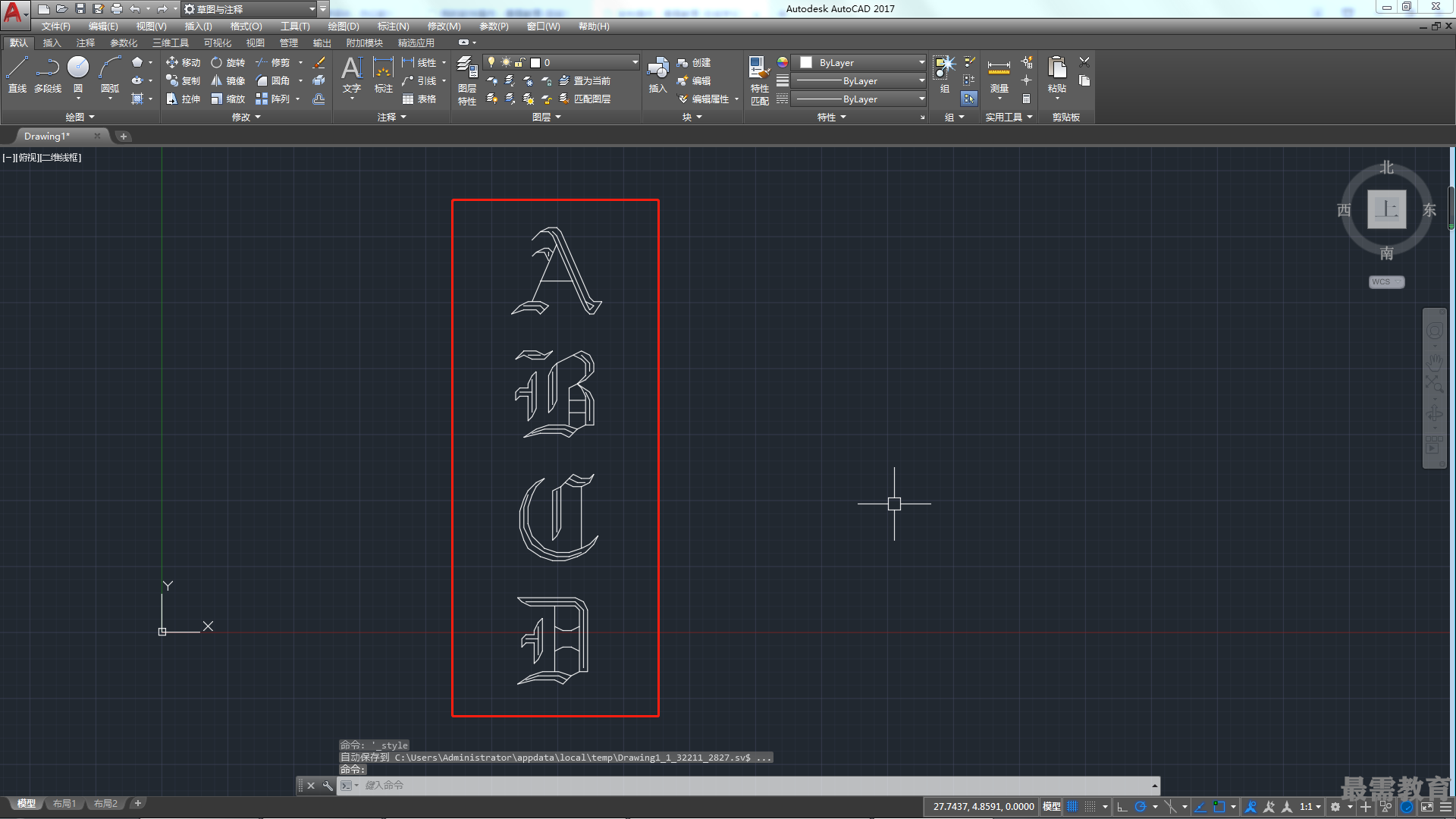Switch to the Parametric (参数化) ribbon tab
Viewport: 1456px width, 819px height.
point(124,43)
